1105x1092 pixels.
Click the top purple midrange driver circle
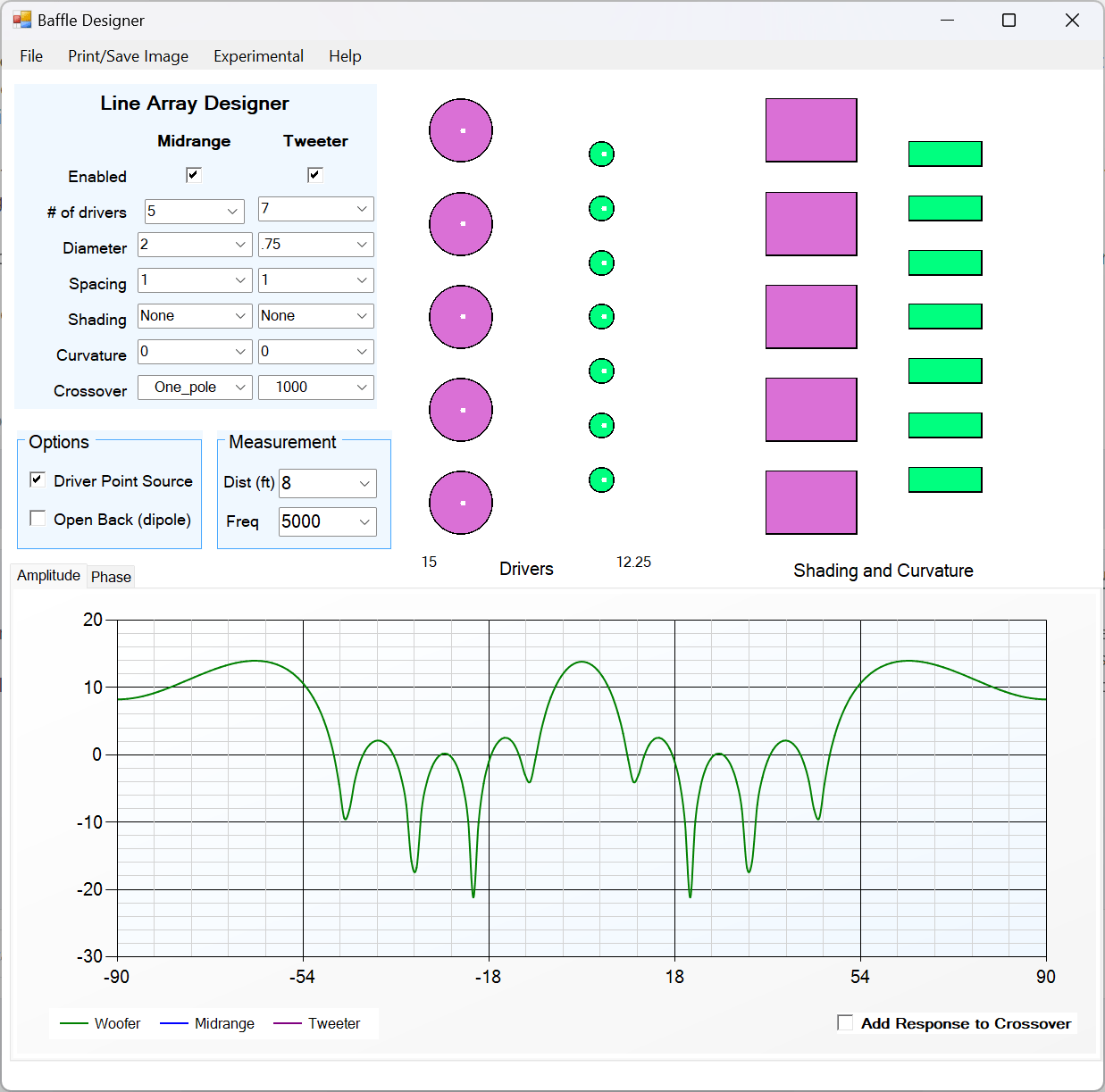(x=461, y=130)
